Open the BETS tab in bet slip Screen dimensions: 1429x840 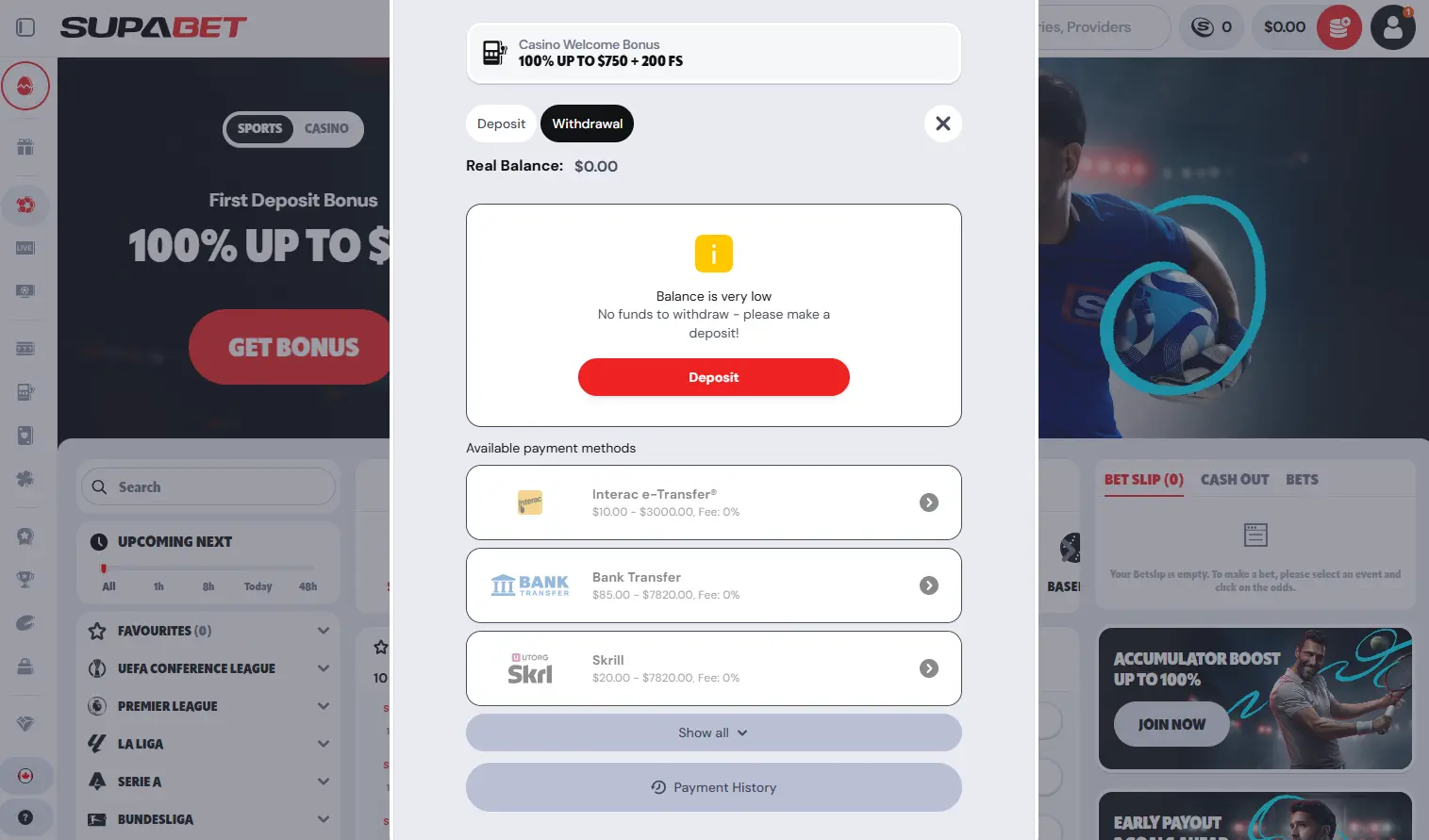[x=1302, y=480]
